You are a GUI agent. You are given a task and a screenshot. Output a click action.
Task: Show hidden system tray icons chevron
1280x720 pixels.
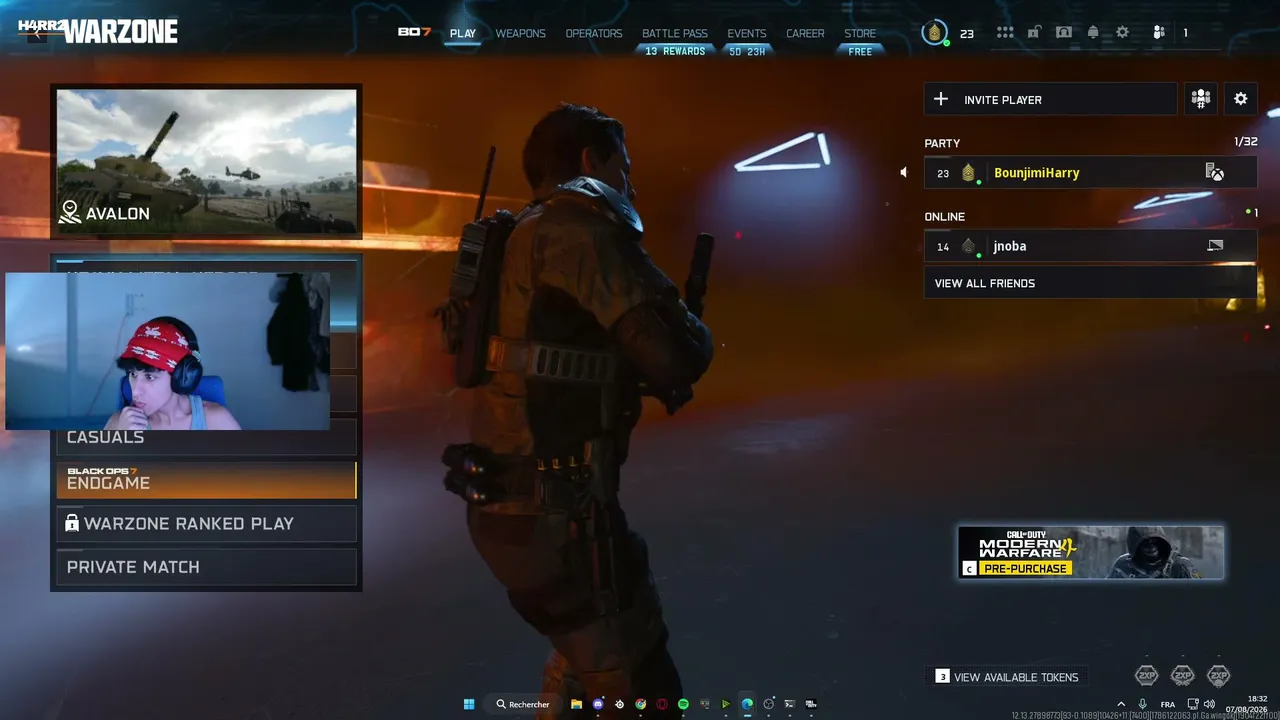(1121, 704)
